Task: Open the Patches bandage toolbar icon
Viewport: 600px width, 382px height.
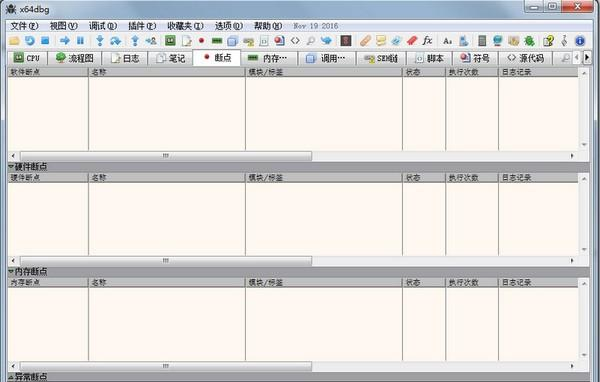Action: tap(365, 41)
